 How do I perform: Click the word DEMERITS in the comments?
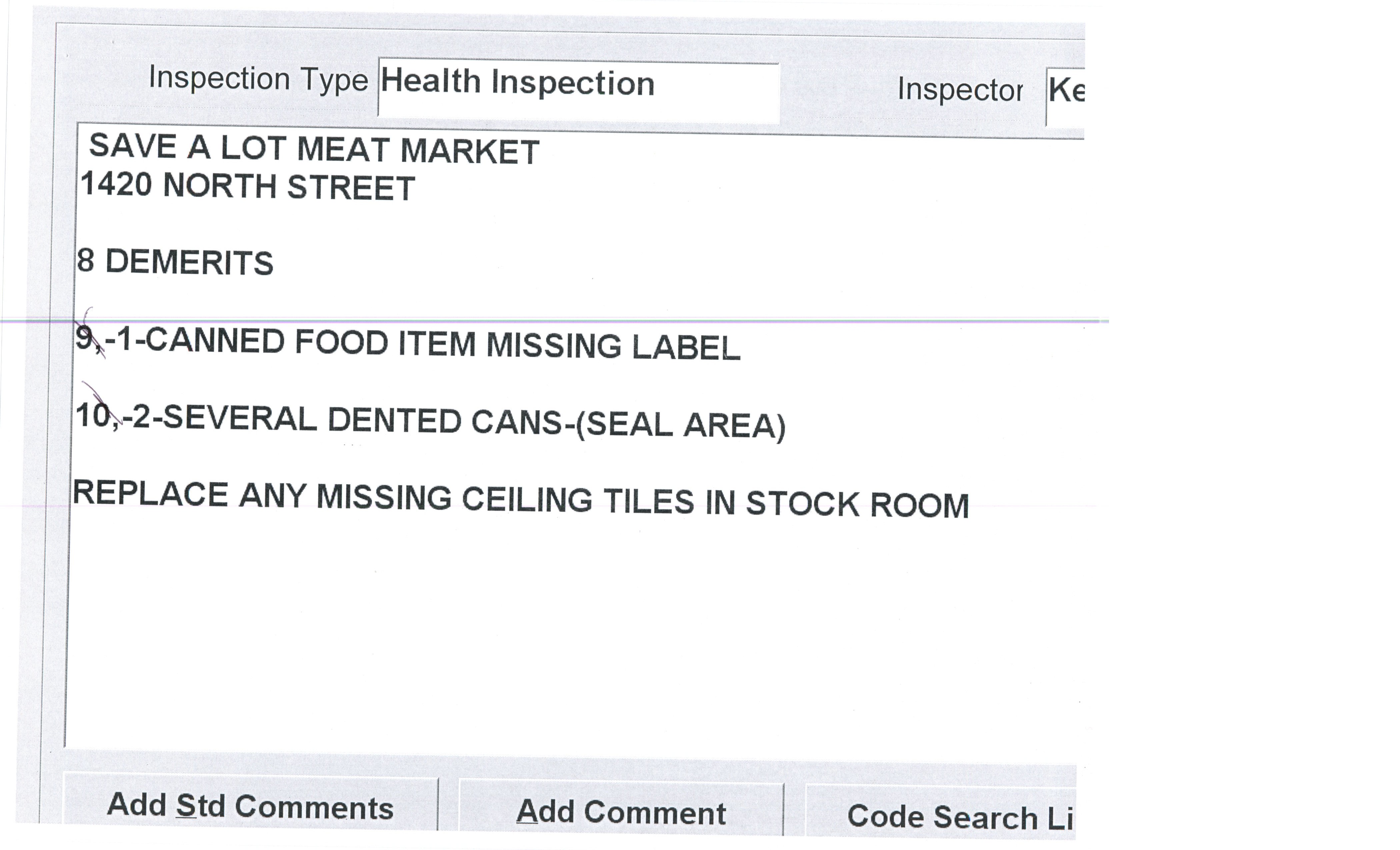click(x=189, y=263)
